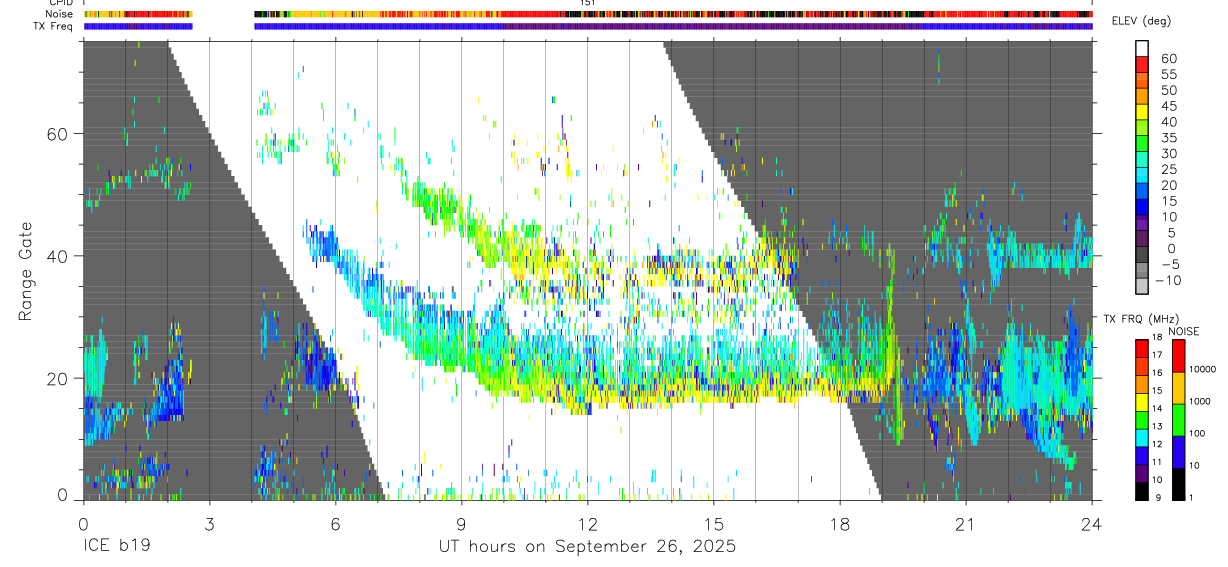Viewport: 1228px width, 567px height.
Task: Click the 12 UT hour tick label
Action: (587, 524)
